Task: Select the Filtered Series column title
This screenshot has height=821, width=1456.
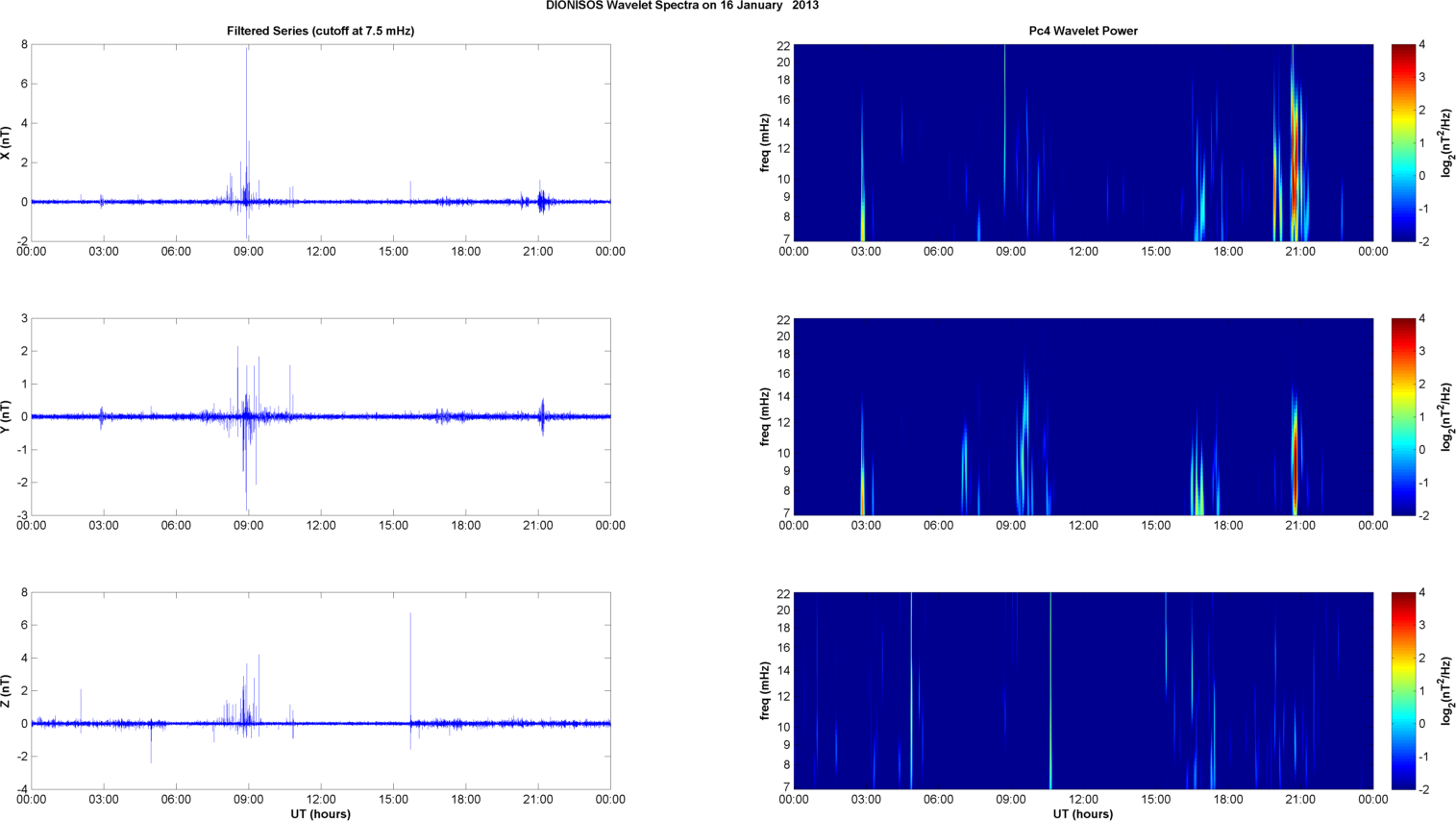Action: tap(320, 31)
